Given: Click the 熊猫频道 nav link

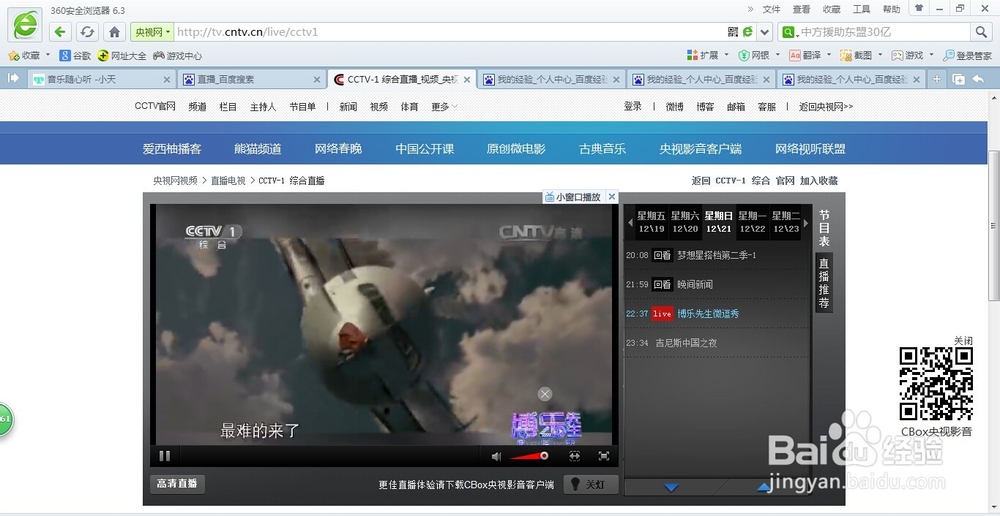Looking at the screenshot, I should [x=258, y=149].
